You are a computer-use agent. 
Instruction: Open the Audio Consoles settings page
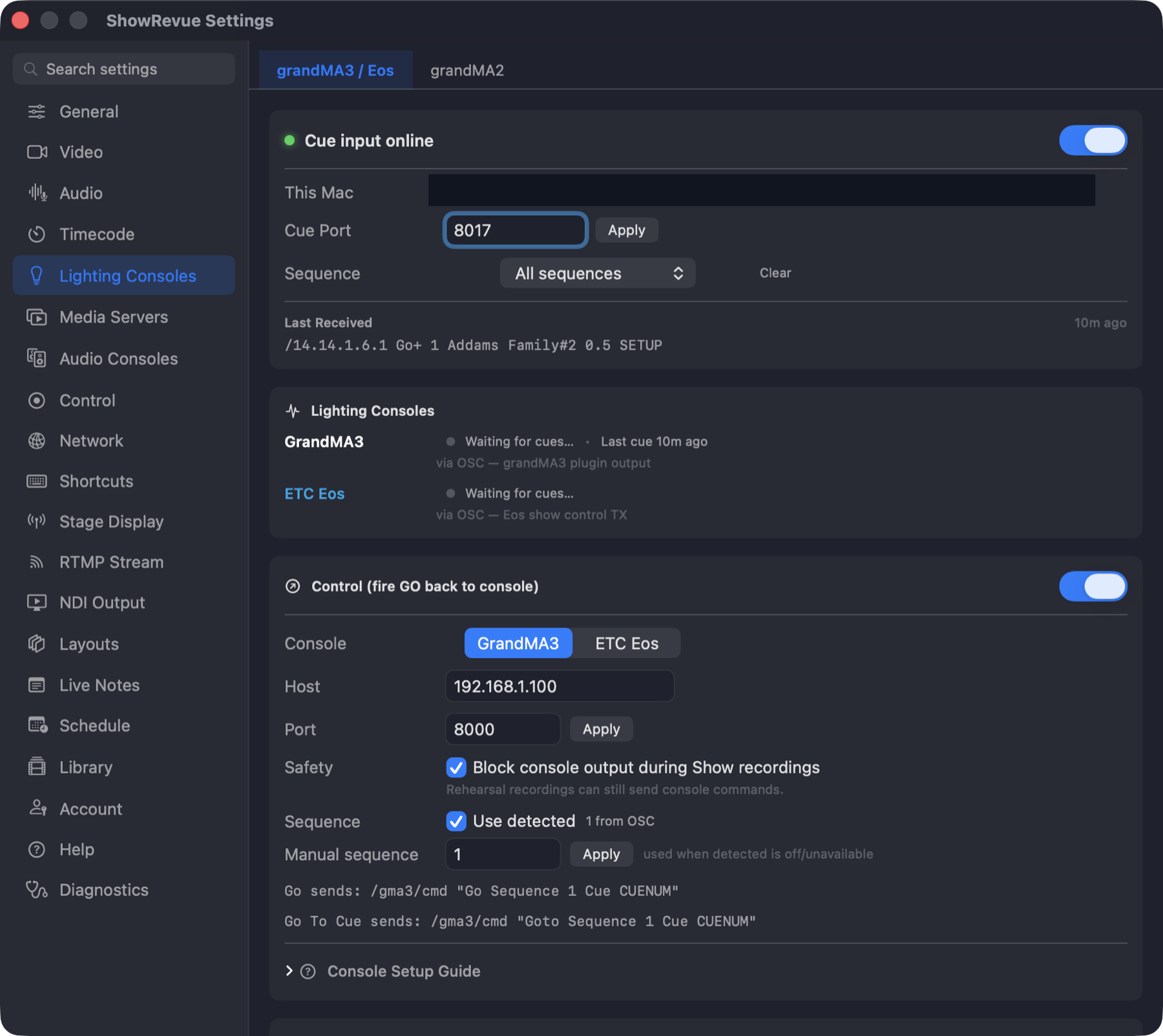coord(123,358)
